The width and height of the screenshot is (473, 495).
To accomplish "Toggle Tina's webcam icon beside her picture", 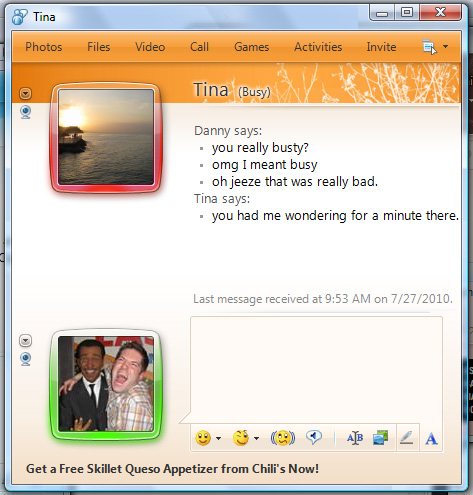I will coord(26,112).
